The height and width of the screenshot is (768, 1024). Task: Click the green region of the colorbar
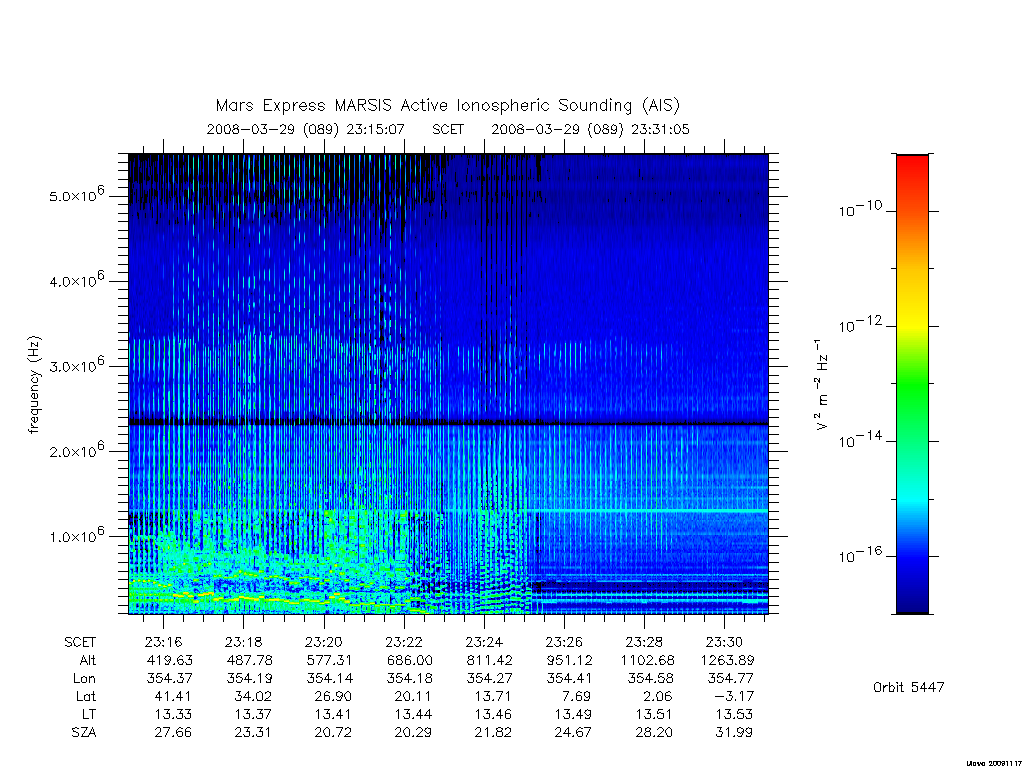(912, 385)
